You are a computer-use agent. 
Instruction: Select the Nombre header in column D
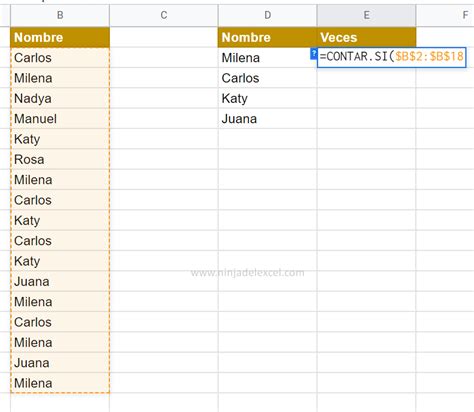[x=267, y=37]
